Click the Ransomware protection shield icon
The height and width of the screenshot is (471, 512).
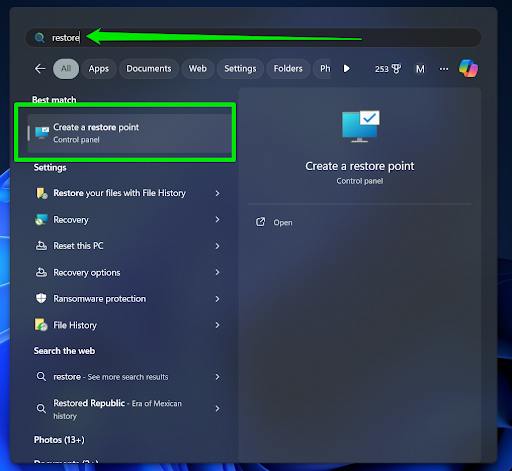tap(41, 298)
